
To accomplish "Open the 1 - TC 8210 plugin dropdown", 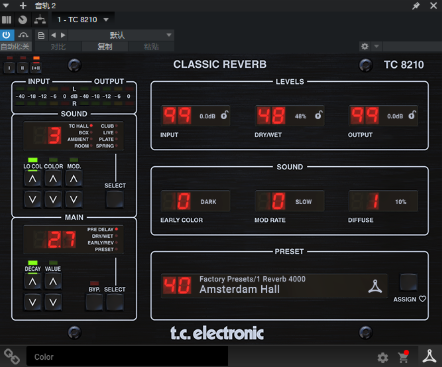I will tap(83, 20).
